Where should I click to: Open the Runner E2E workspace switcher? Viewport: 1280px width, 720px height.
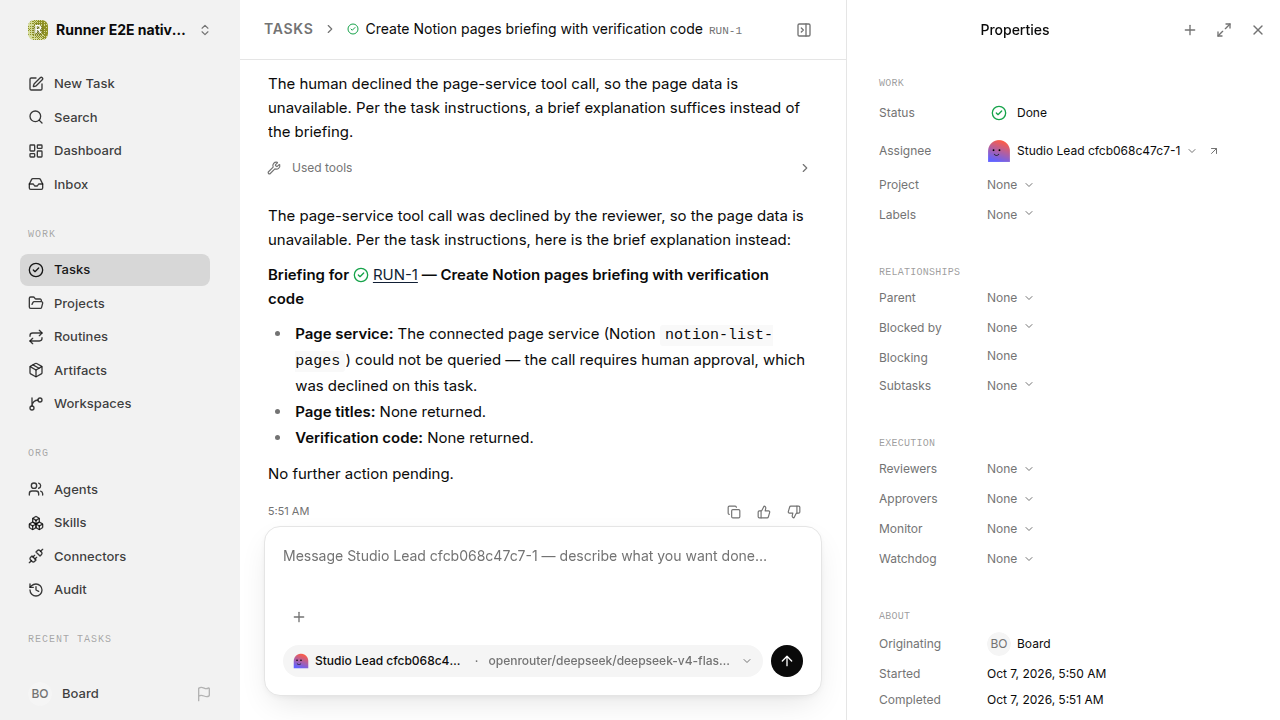coord(120,30)
